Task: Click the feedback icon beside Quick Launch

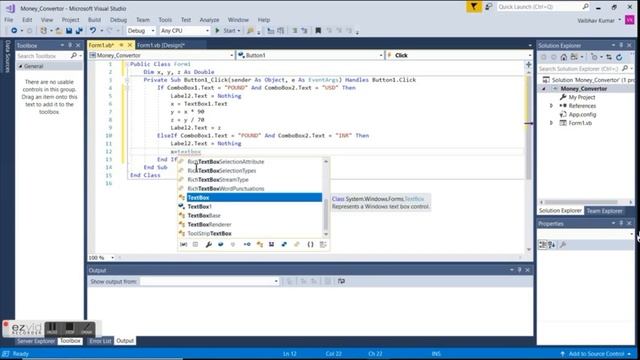Action: click(489, 7)
